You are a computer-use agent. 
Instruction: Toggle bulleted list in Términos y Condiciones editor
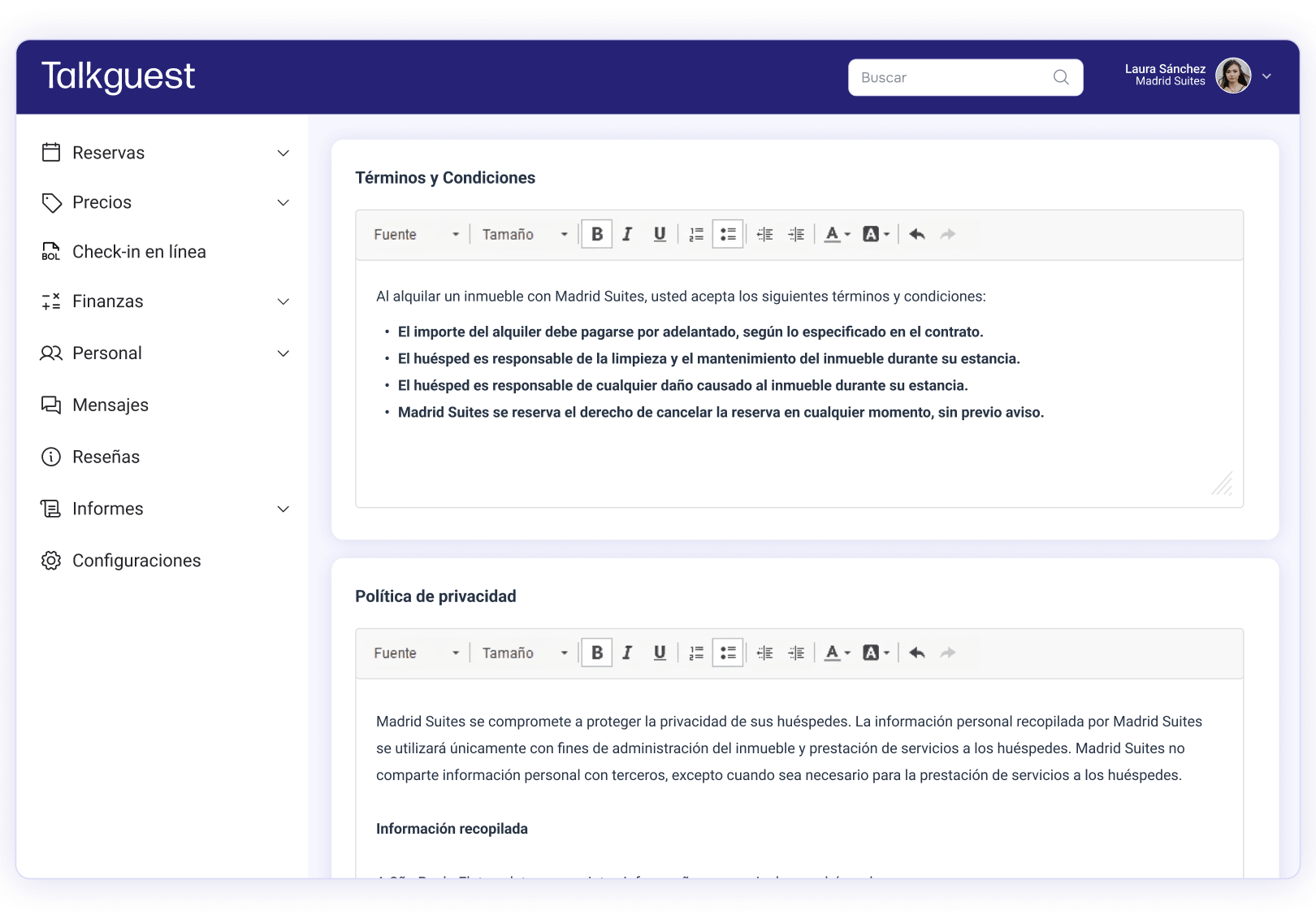point(728,234)
